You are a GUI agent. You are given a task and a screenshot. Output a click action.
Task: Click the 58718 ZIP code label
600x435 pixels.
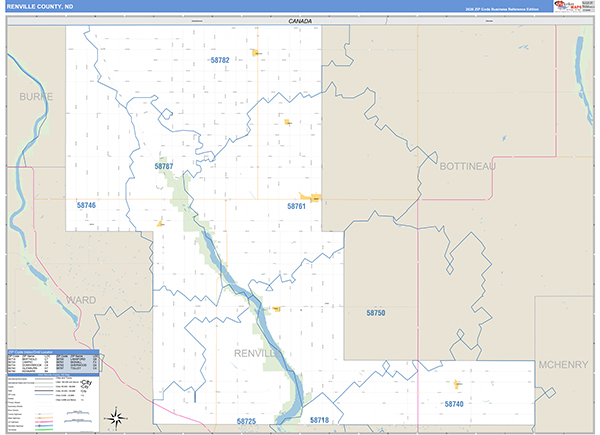tap(320, 420)
